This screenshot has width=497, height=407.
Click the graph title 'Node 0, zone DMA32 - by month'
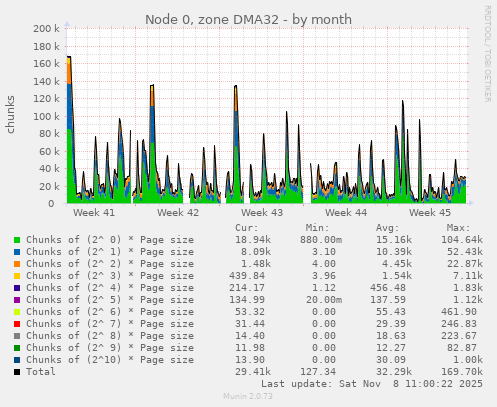click(x=248, y=20)
